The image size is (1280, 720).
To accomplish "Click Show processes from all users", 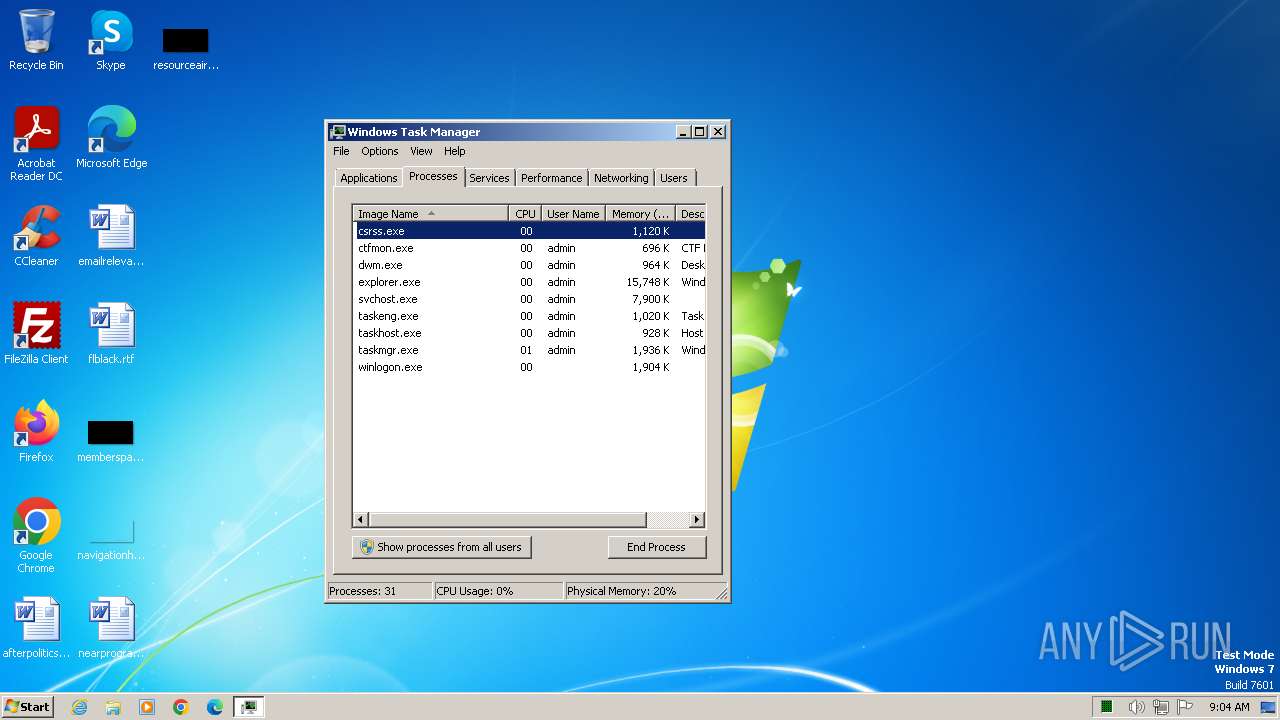I will click(441, 547).
